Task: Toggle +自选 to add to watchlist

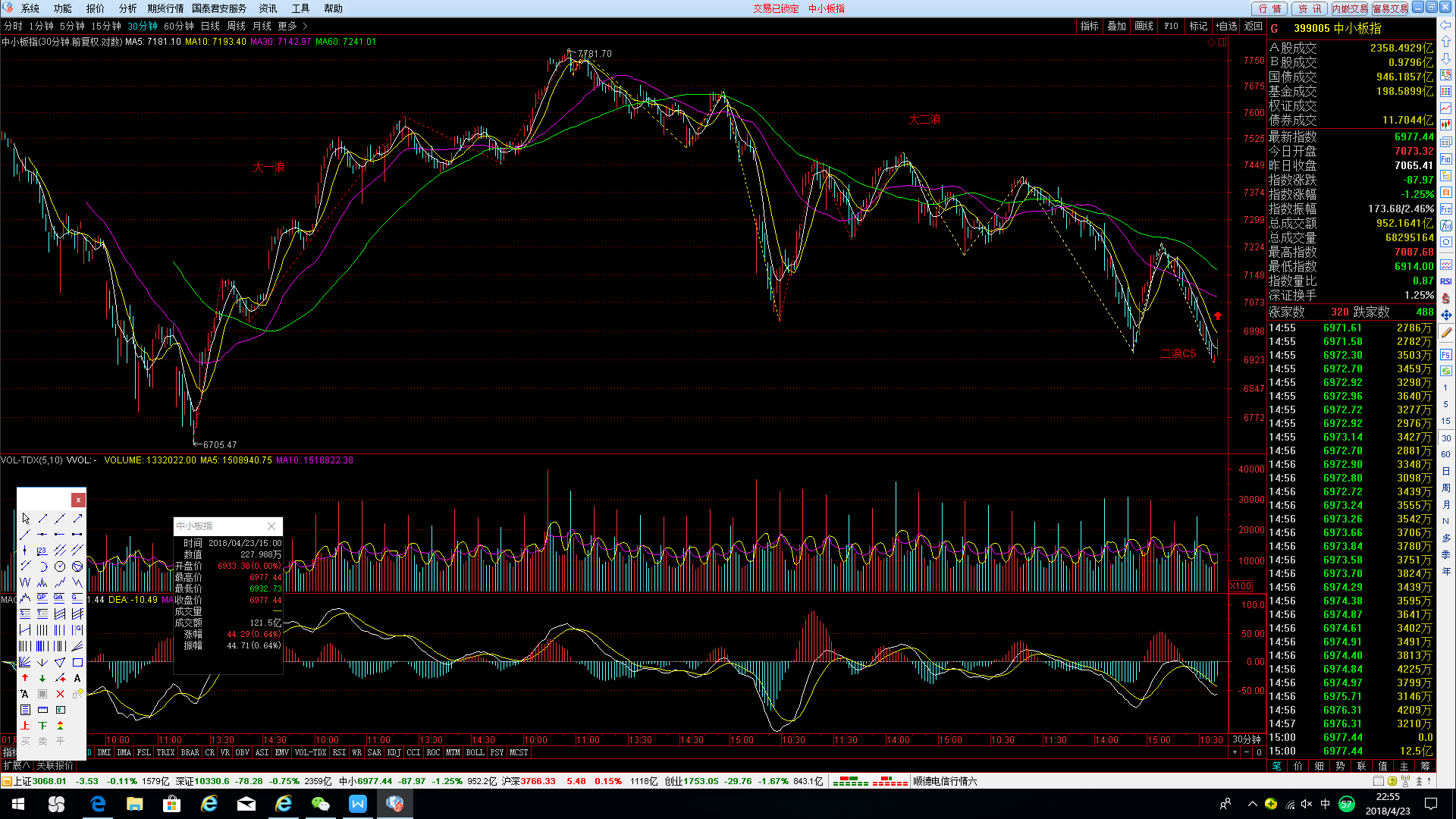Action: 1226,26
